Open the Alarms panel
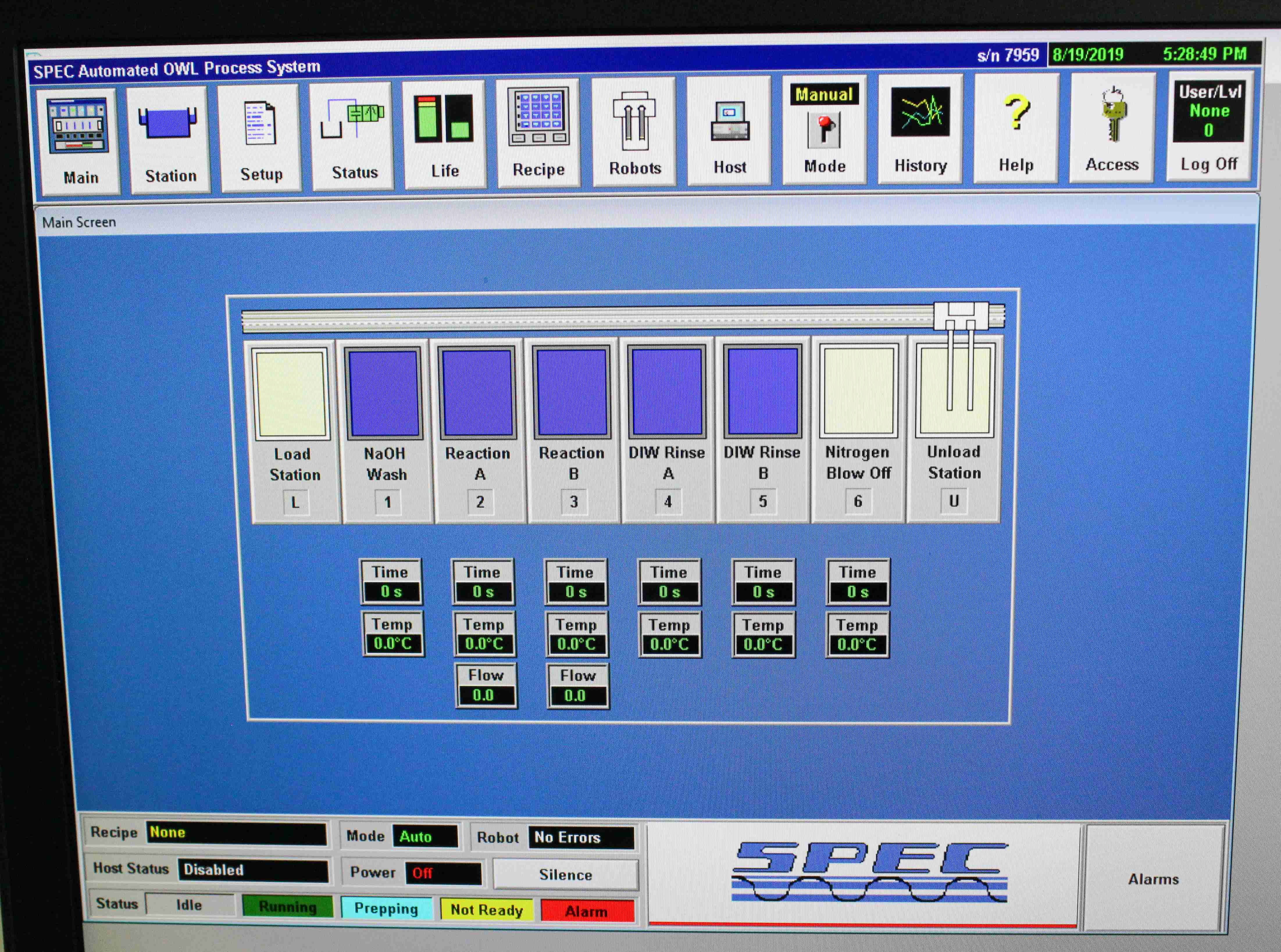This screenshot has width=1281, height=952. pos(1153,879)
